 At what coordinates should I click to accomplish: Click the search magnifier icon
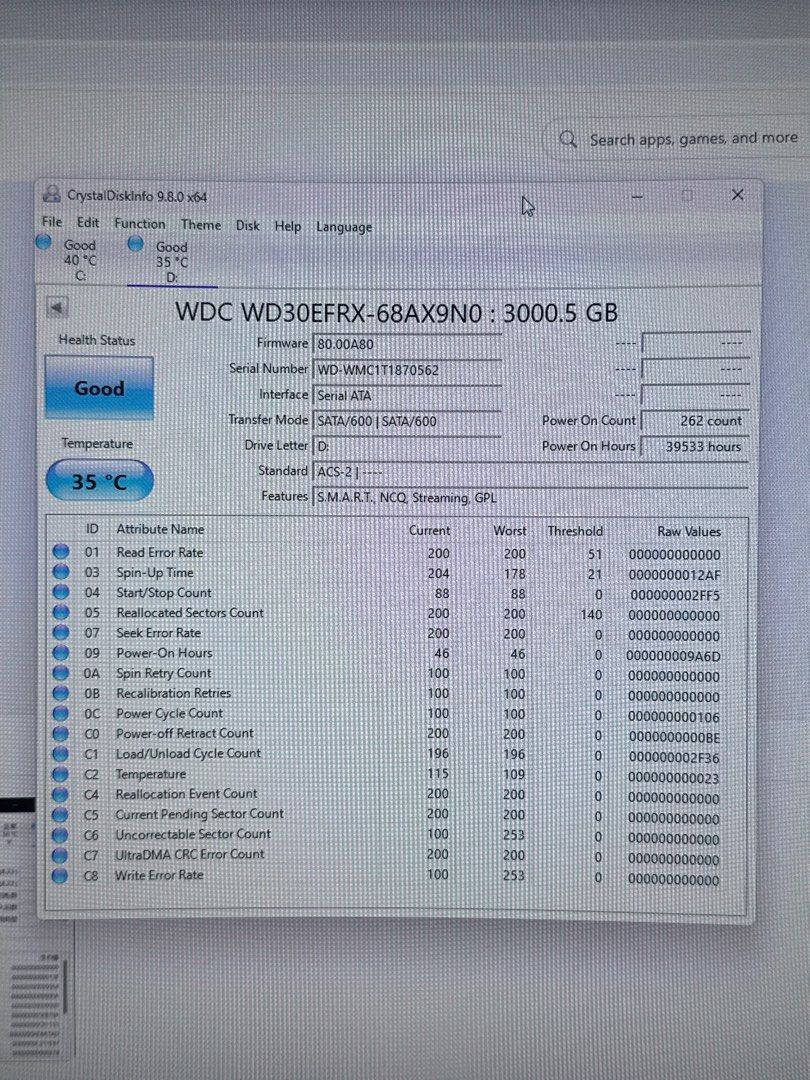[568, 139]
